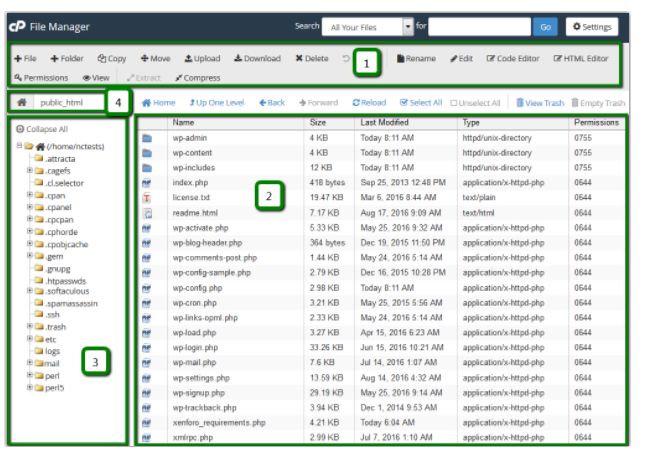
Task: Sort by Size column header
Action: tap(318, 122)
